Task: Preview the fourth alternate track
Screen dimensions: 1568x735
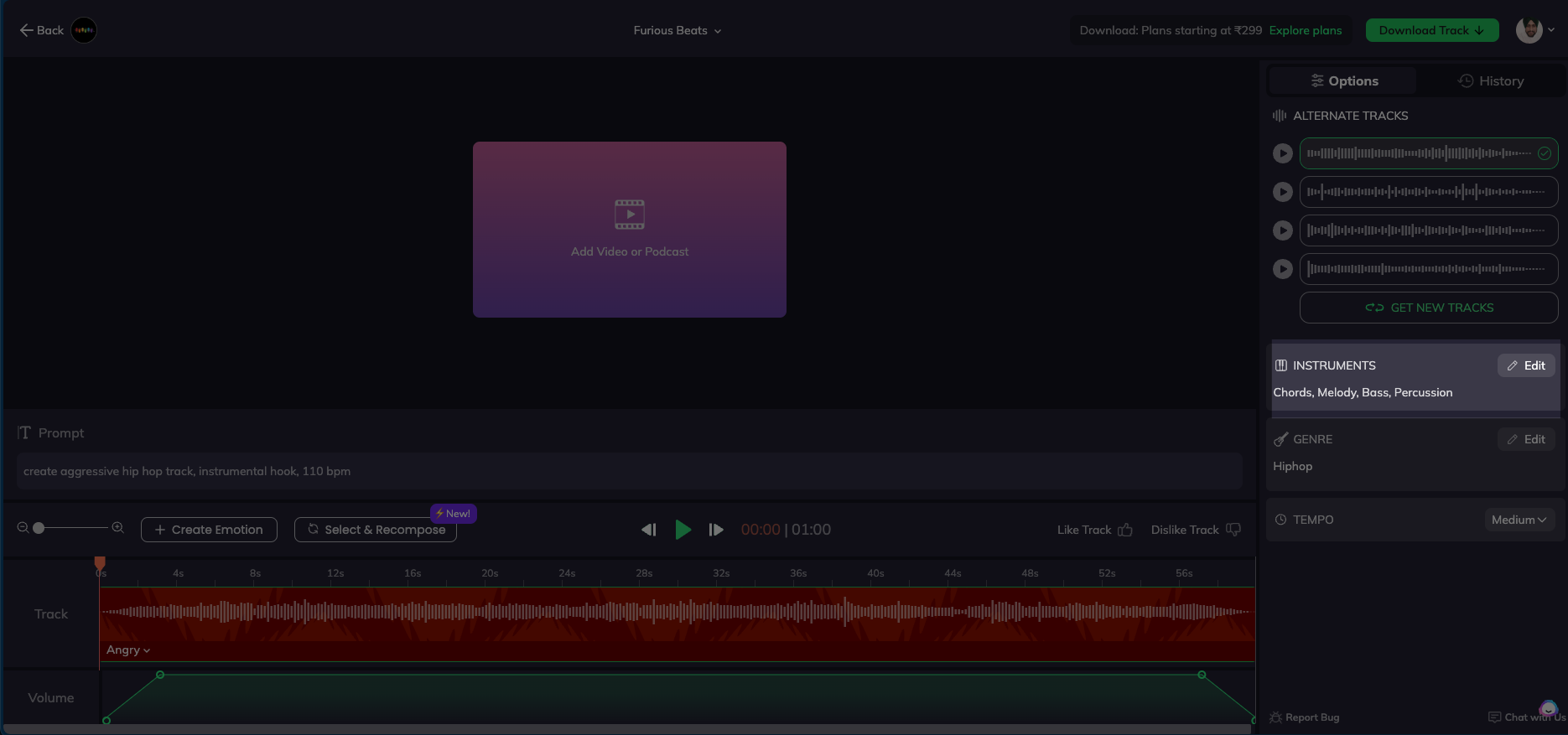Action: [x=1282, y=269]
